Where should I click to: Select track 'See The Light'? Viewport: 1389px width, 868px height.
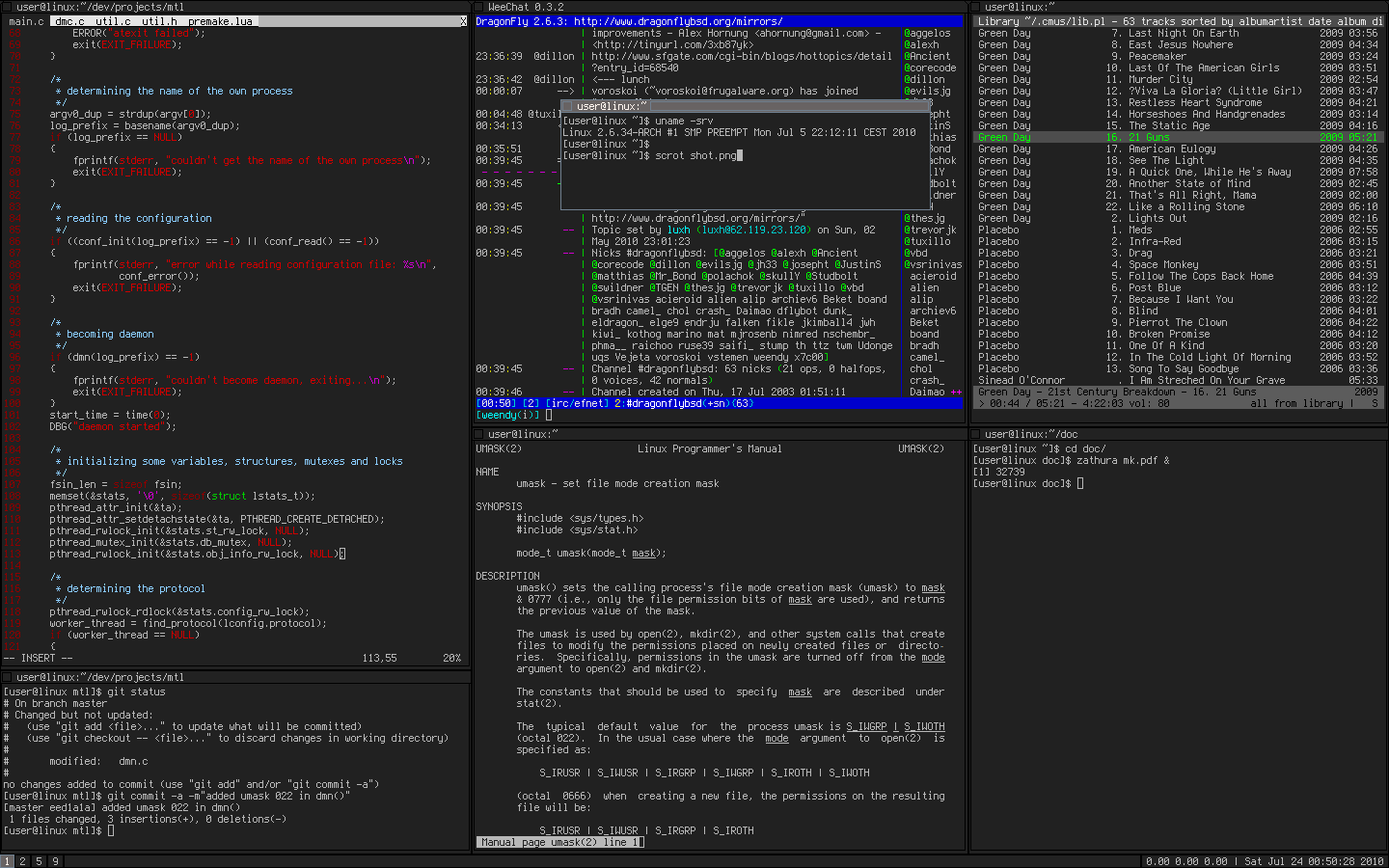coord(1166,160)
